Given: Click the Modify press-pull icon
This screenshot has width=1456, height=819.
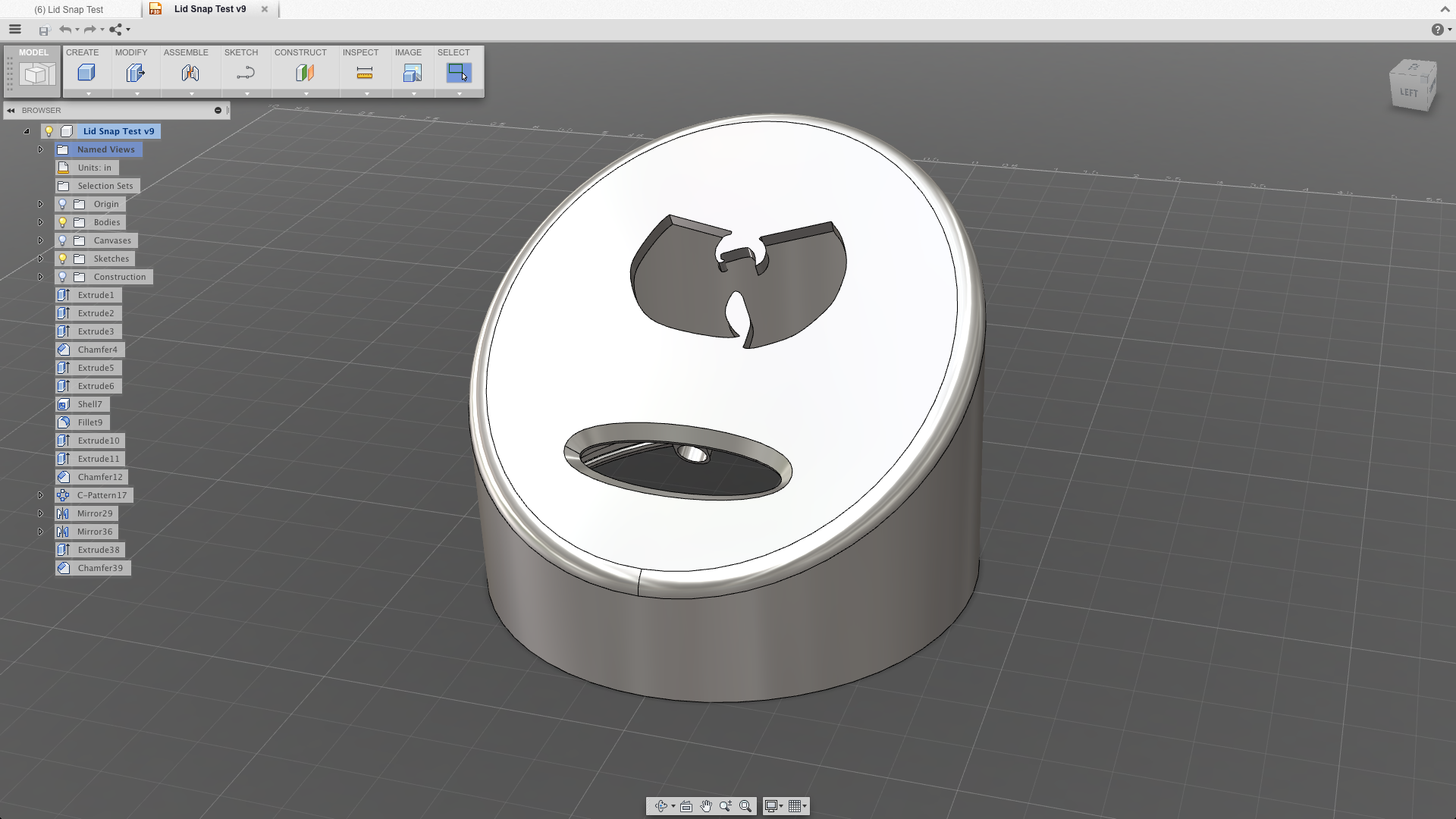Looking at the screenshot, I should (136, 73).
